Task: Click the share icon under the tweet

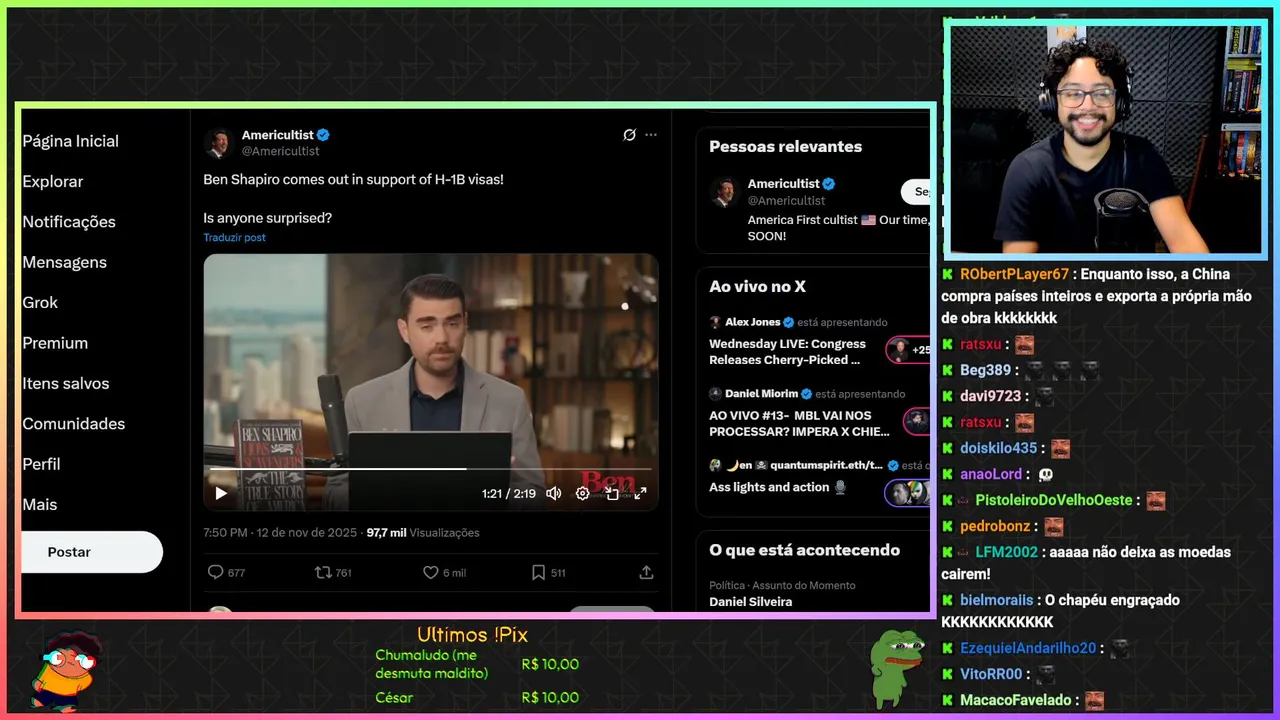Action: [x=646, y=572]
